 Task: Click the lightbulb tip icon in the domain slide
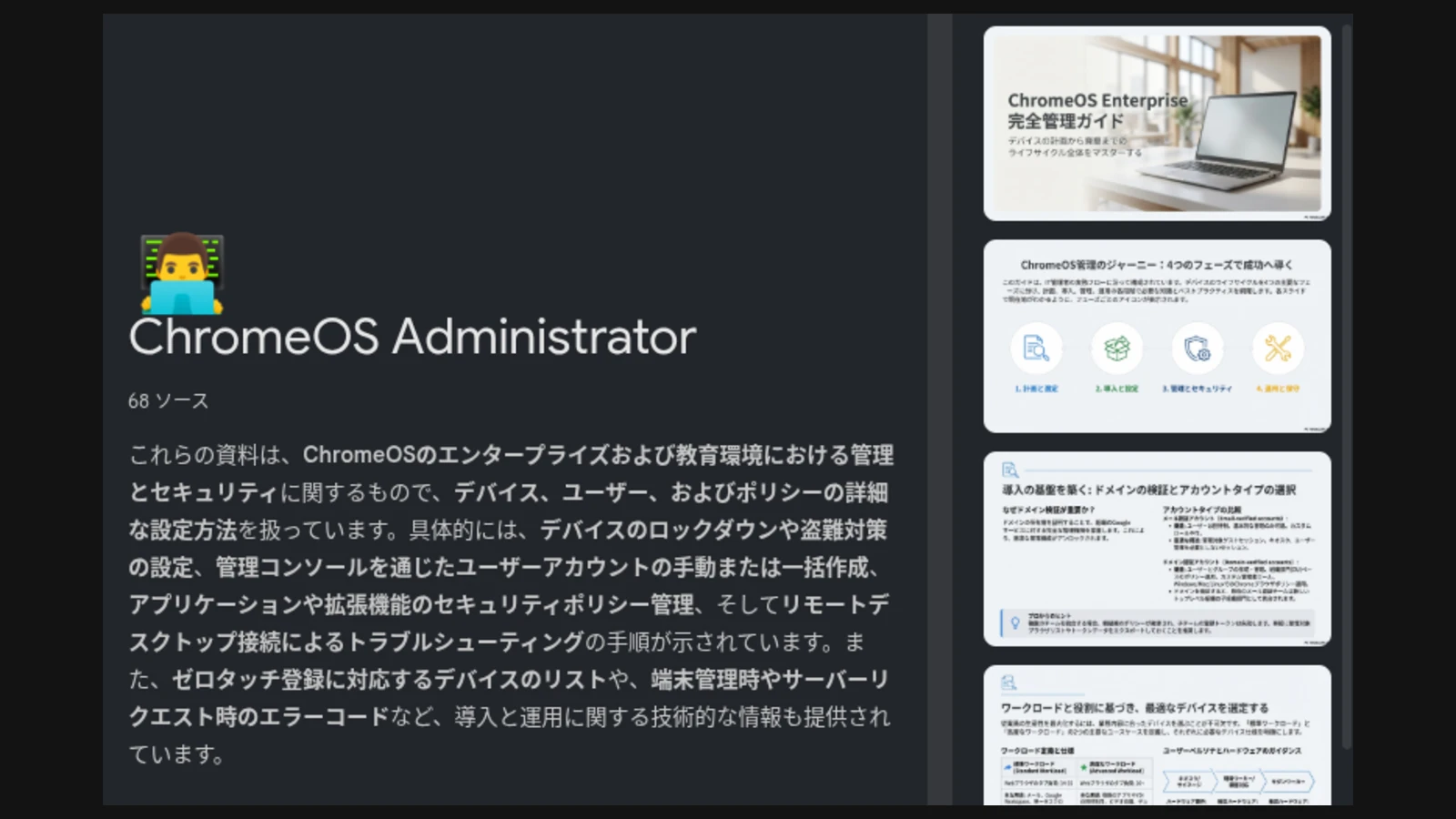click(x=1015, y=623)
